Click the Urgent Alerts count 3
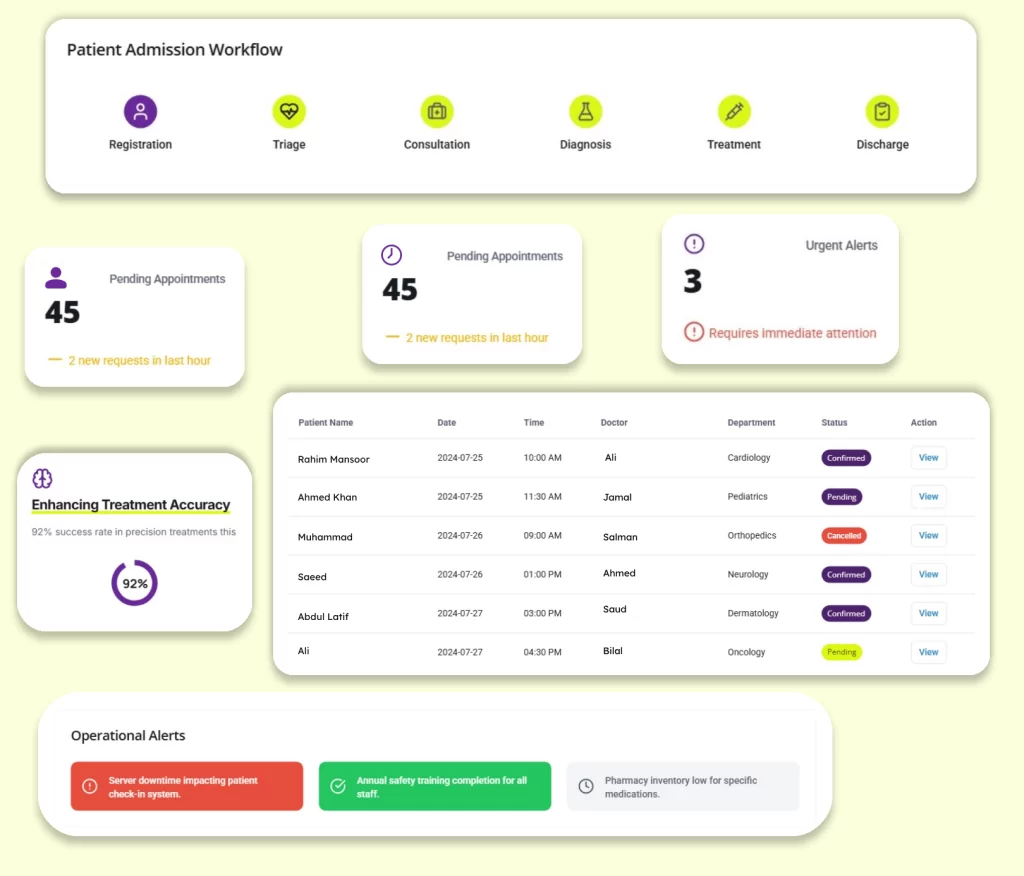 [x=692, y=282]
